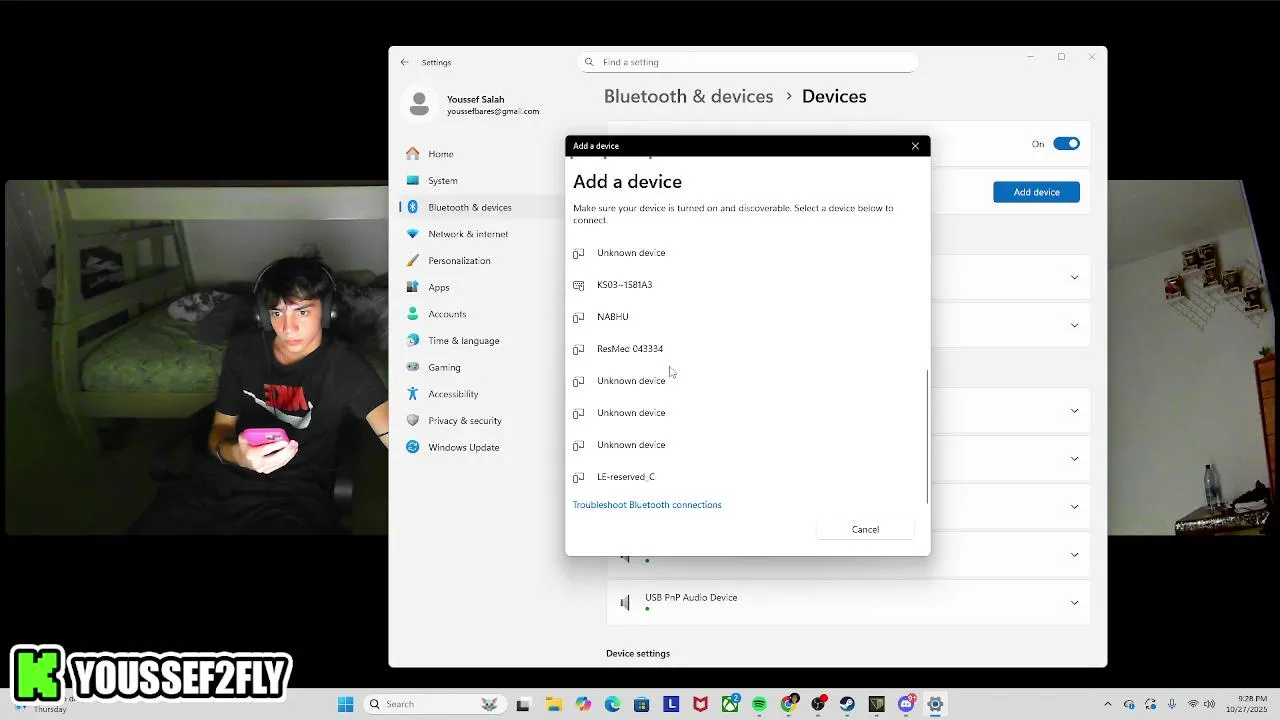
Task: Click Cancel in Add a device dialog
Action: (865, 530)
